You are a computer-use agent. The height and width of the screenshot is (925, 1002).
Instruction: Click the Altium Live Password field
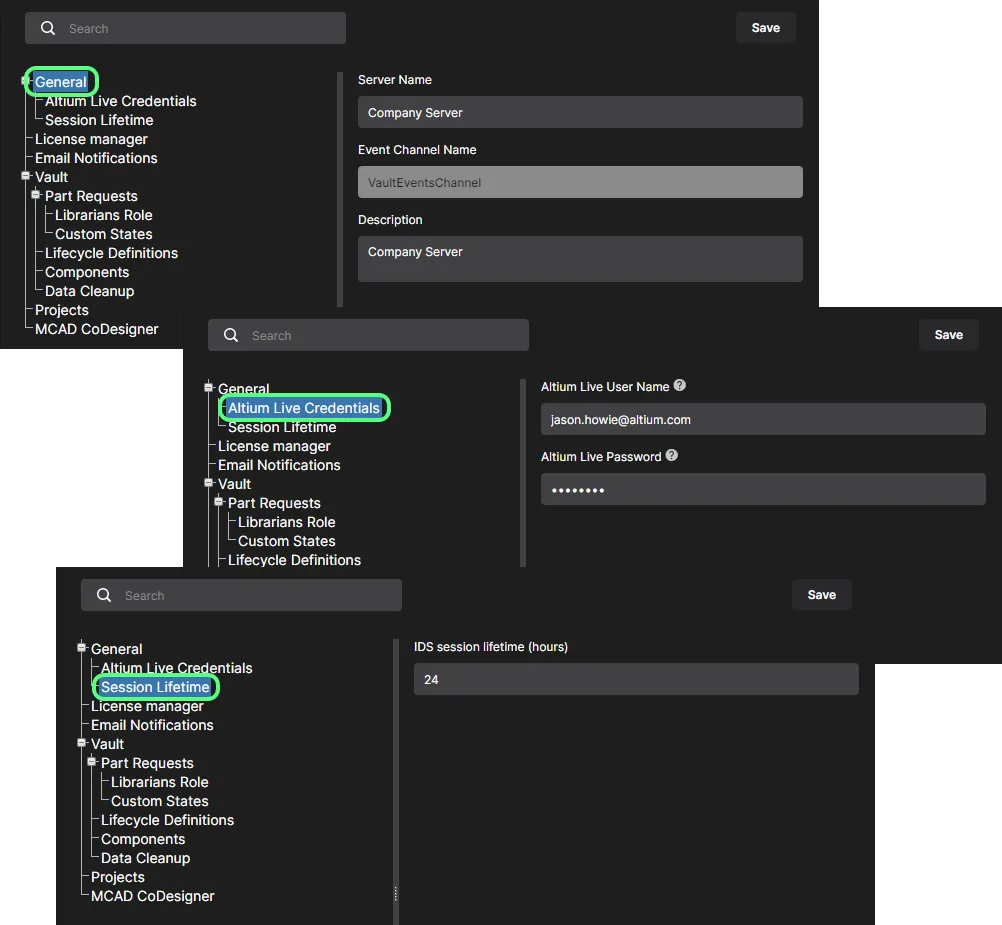[x=763, y=489]
